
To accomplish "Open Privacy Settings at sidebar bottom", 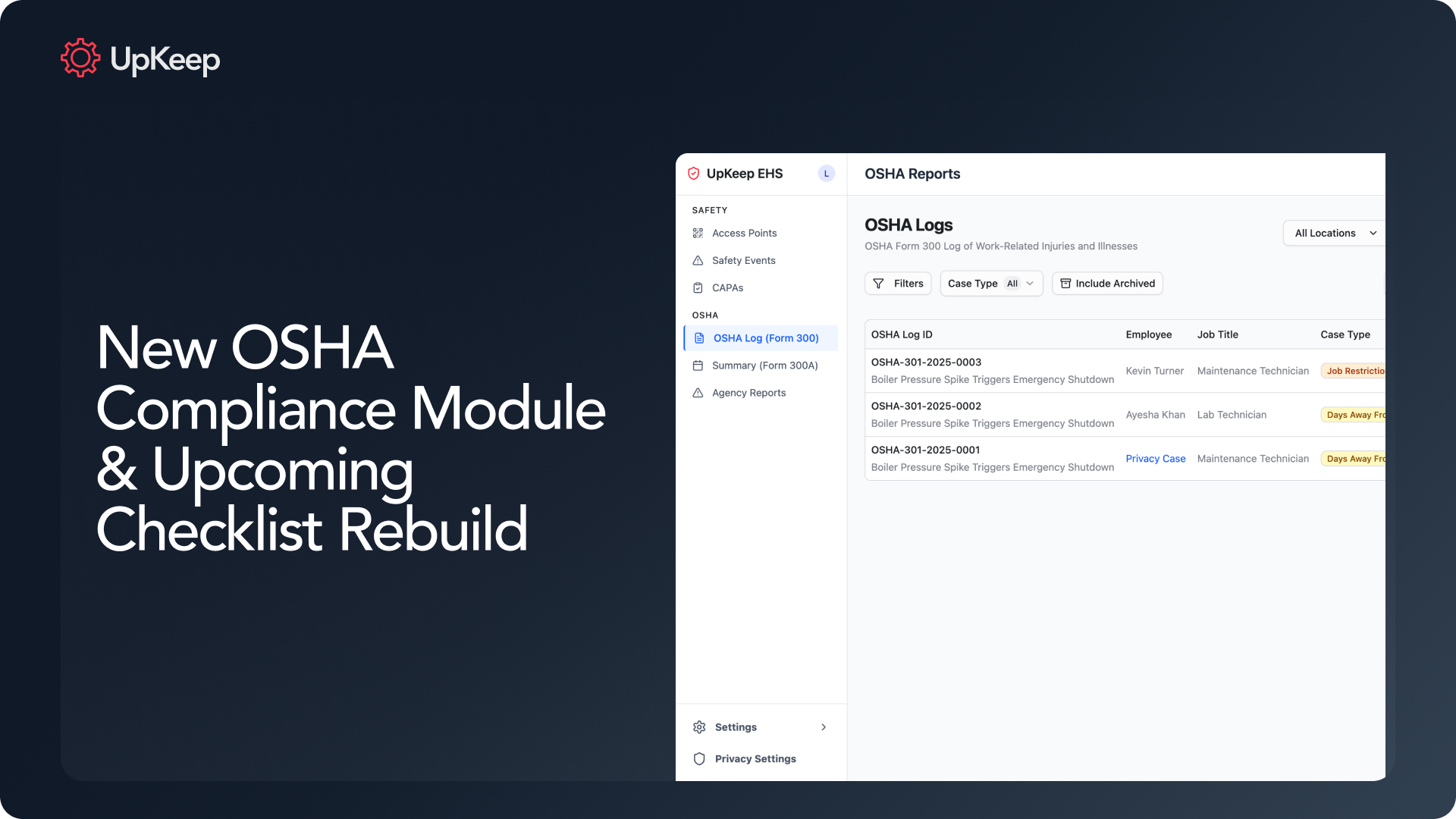I will [x=761, y=759].
